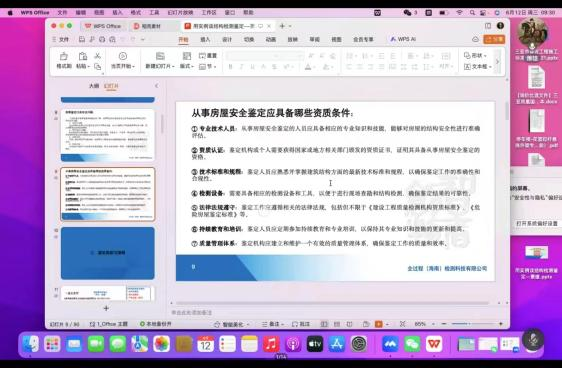Click the orange Share button
Screen dimensions: 562x368
click(x=494, y=39)
